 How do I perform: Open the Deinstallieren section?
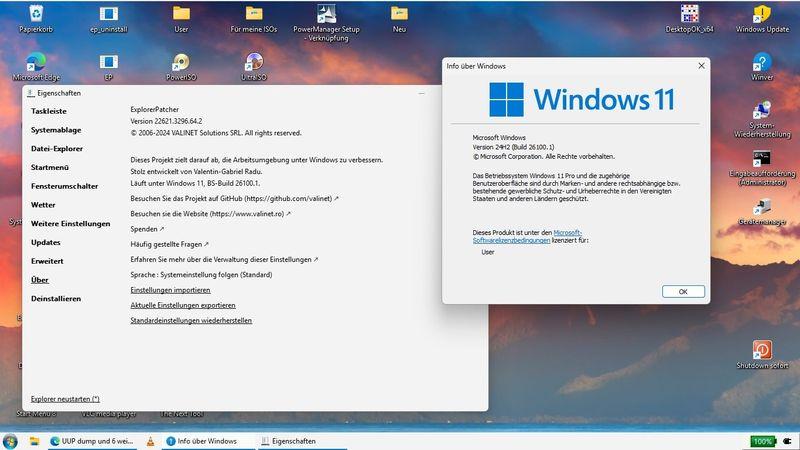coord(56,298)
